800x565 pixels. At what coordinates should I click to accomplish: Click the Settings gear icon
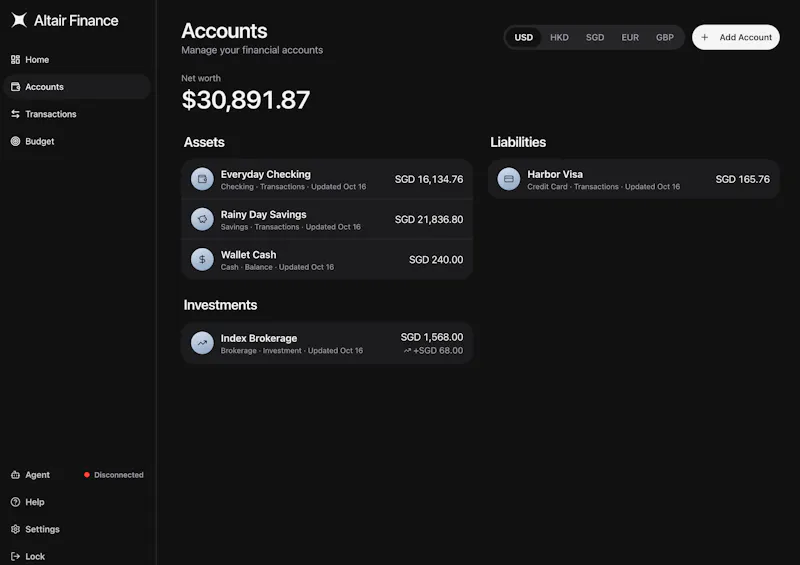tap(15, 529)
